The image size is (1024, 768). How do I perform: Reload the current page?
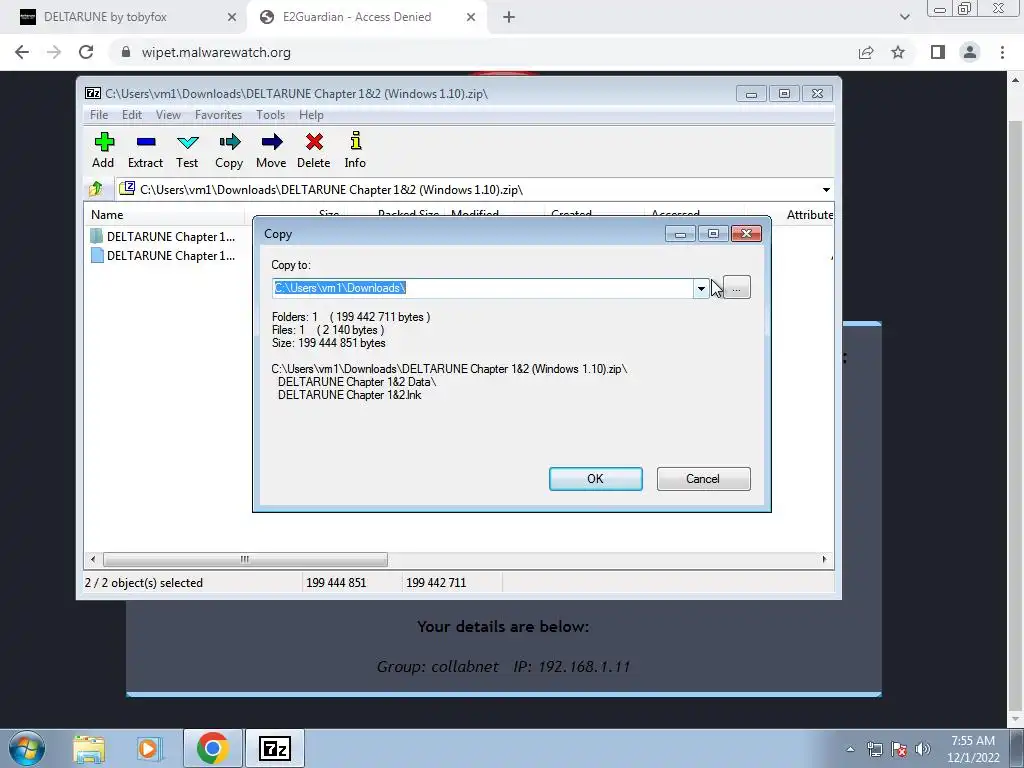86,52
